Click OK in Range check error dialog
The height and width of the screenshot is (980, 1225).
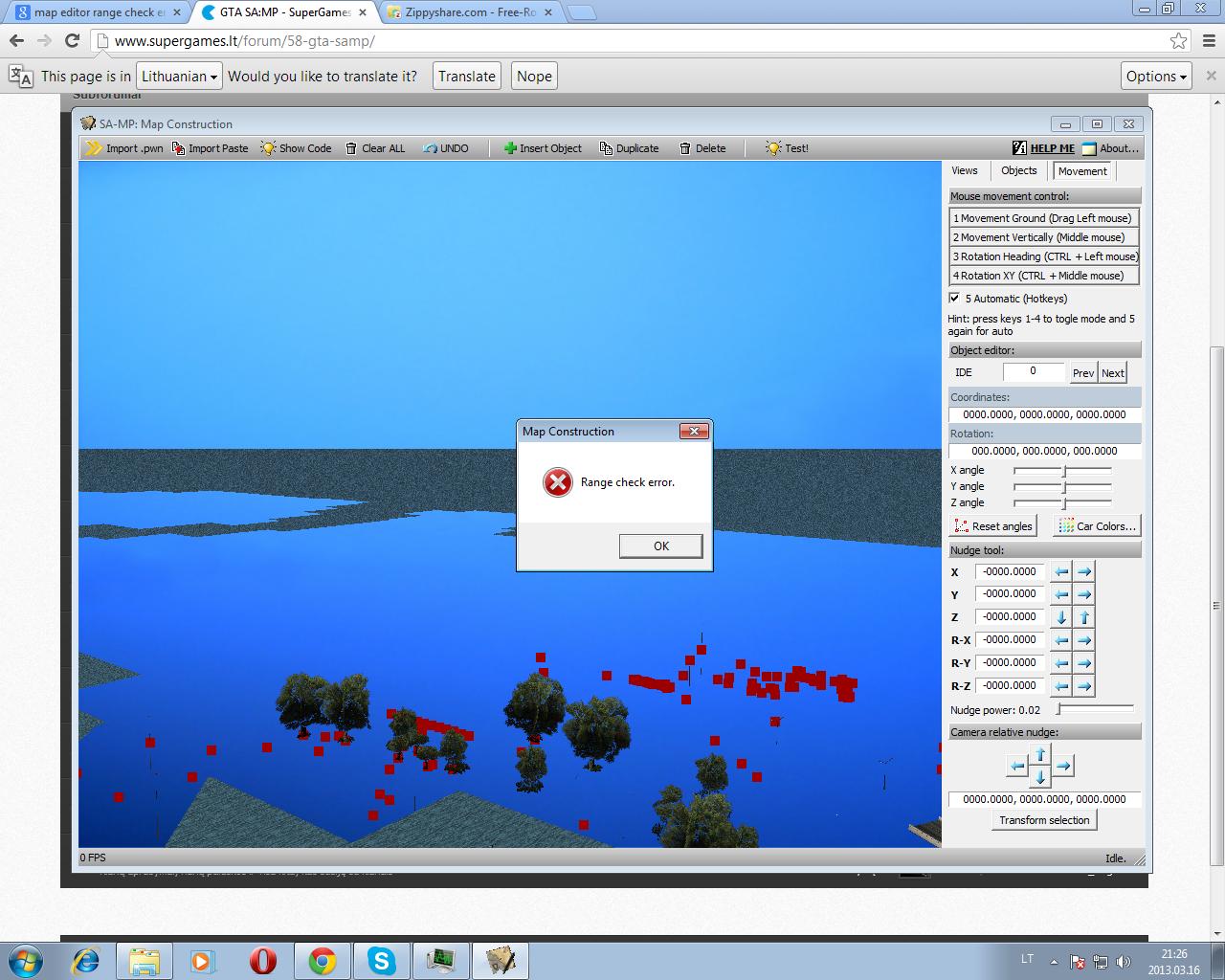661,546
